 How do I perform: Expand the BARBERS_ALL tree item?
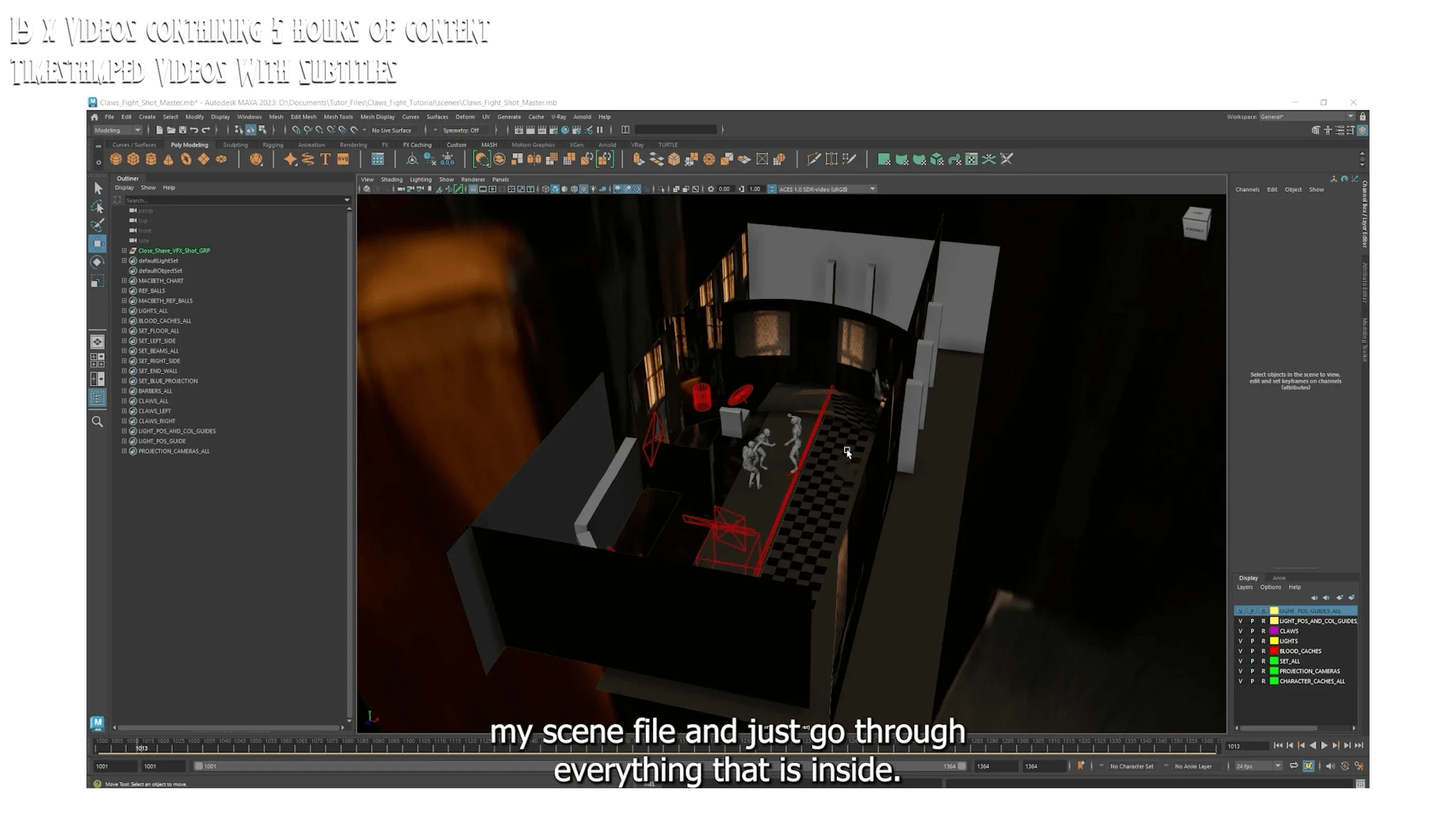124,391
